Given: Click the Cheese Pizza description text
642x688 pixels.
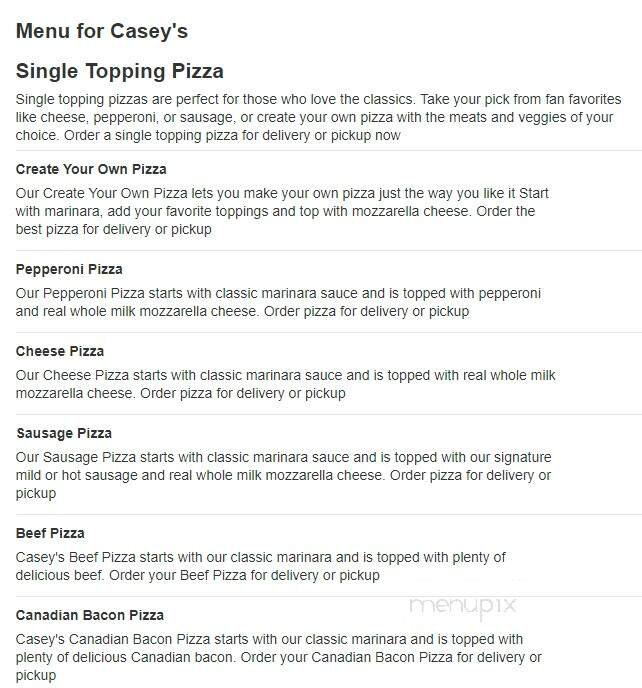Looking at the screenshot, I should click(285, 384).
